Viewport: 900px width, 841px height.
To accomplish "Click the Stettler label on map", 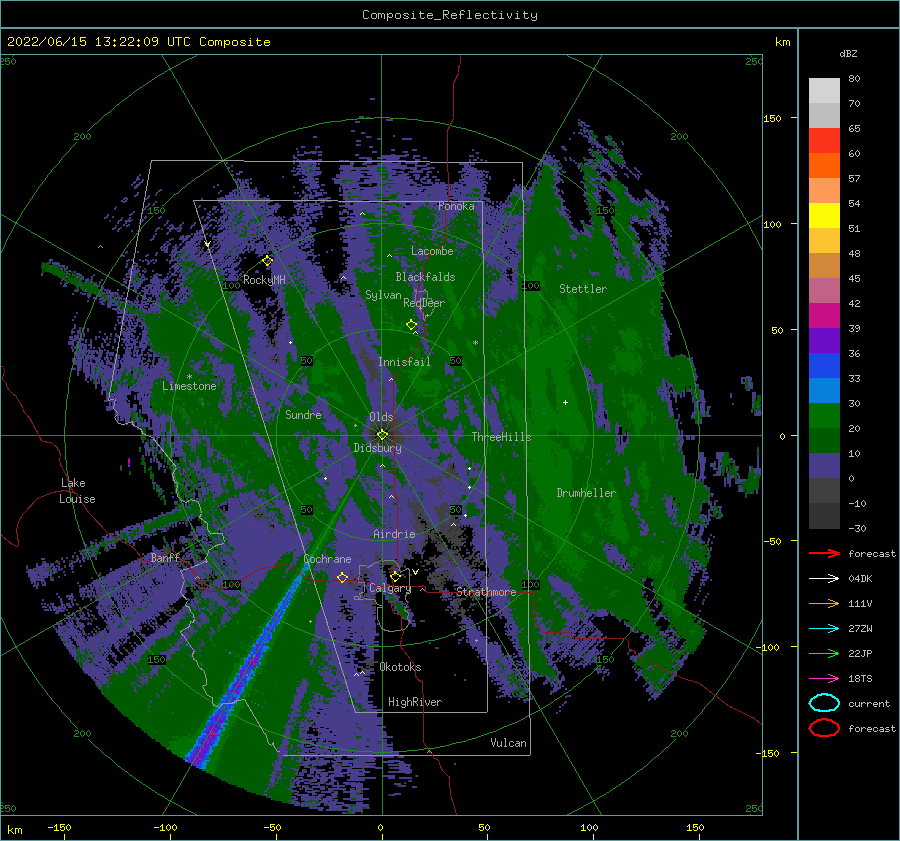I will pyautogui.click(x=583, y=289).
